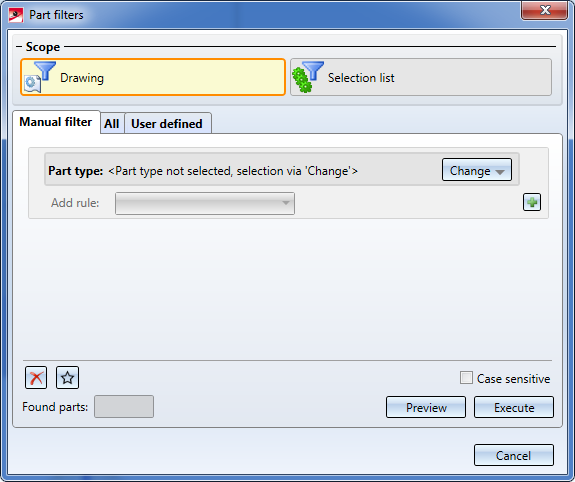Close the Part filters dialog
575x482 pixels.
(x=545, y=10)
